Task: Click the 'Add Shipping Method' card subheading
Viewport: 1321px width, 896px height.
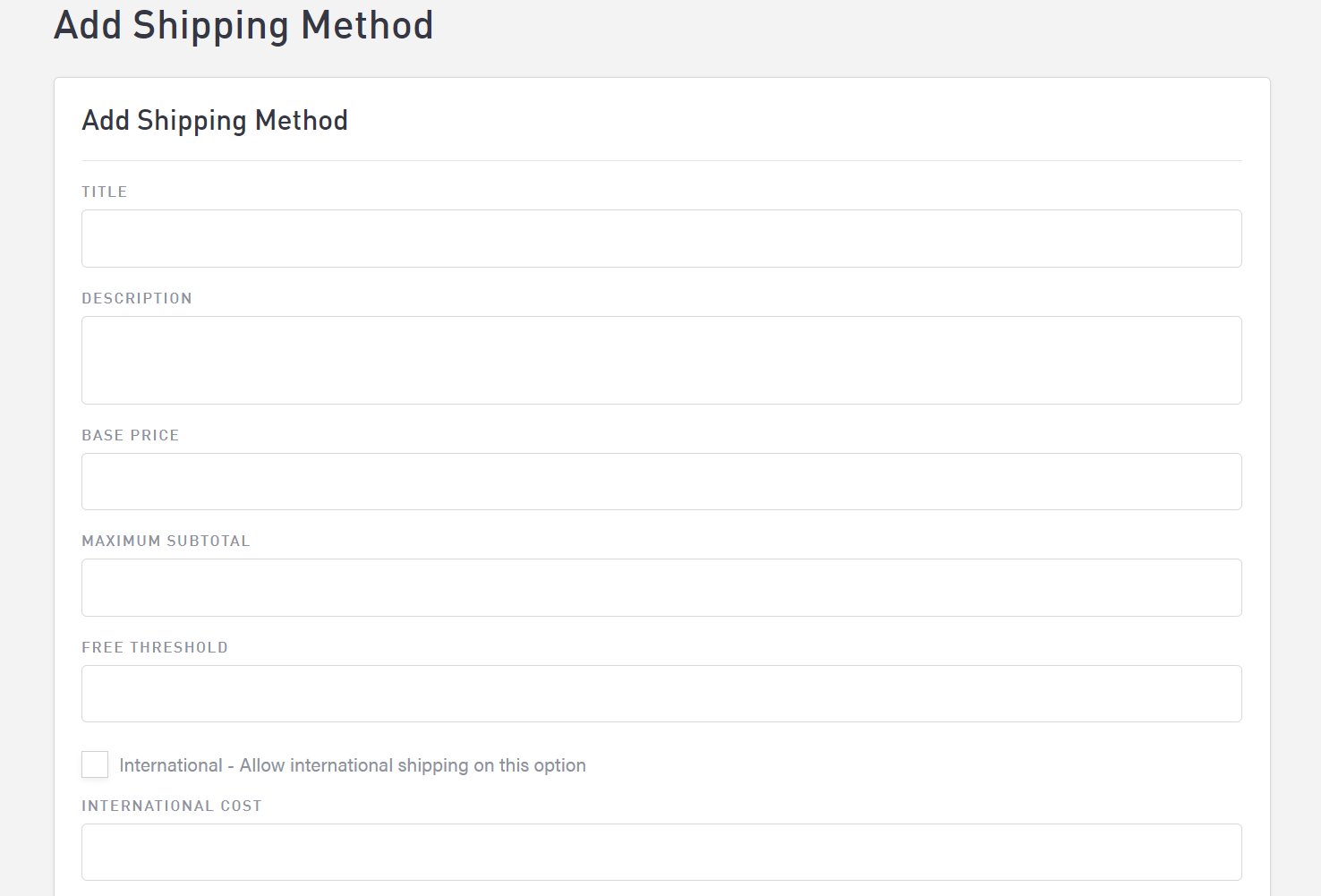Action: pos(215,120)
